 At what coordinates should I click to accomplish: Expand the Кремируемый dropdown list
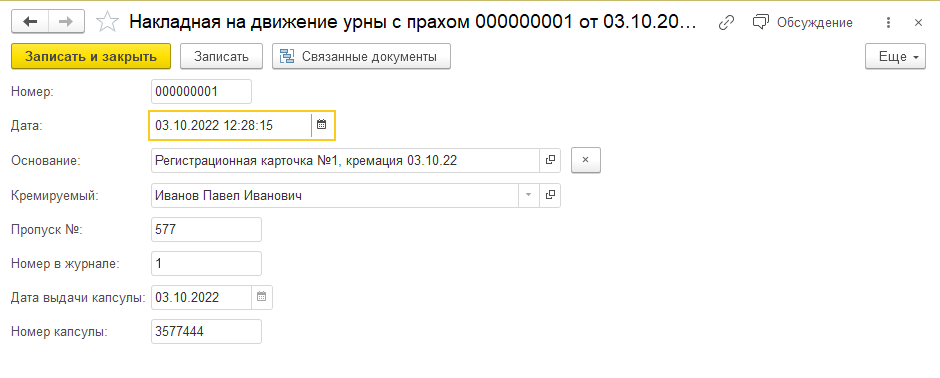[x=529, y=195]
